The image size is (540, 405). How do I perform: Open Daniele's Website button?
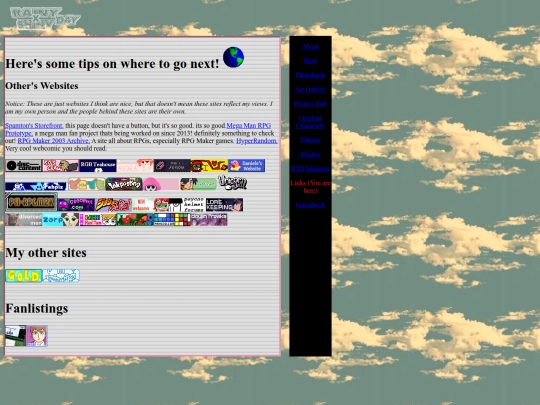(x=247, y=166)
